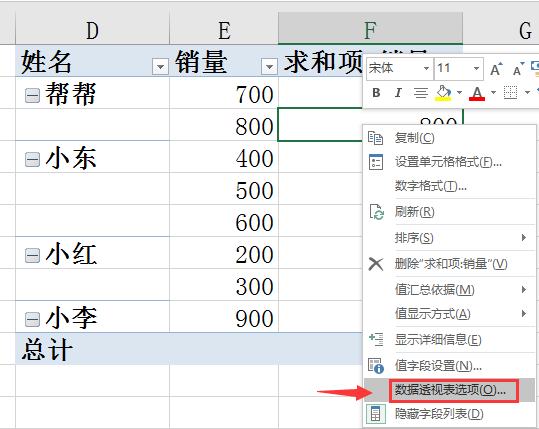The image size is (539, 429).
Task: Select column D header
Action: coord(92,30)
